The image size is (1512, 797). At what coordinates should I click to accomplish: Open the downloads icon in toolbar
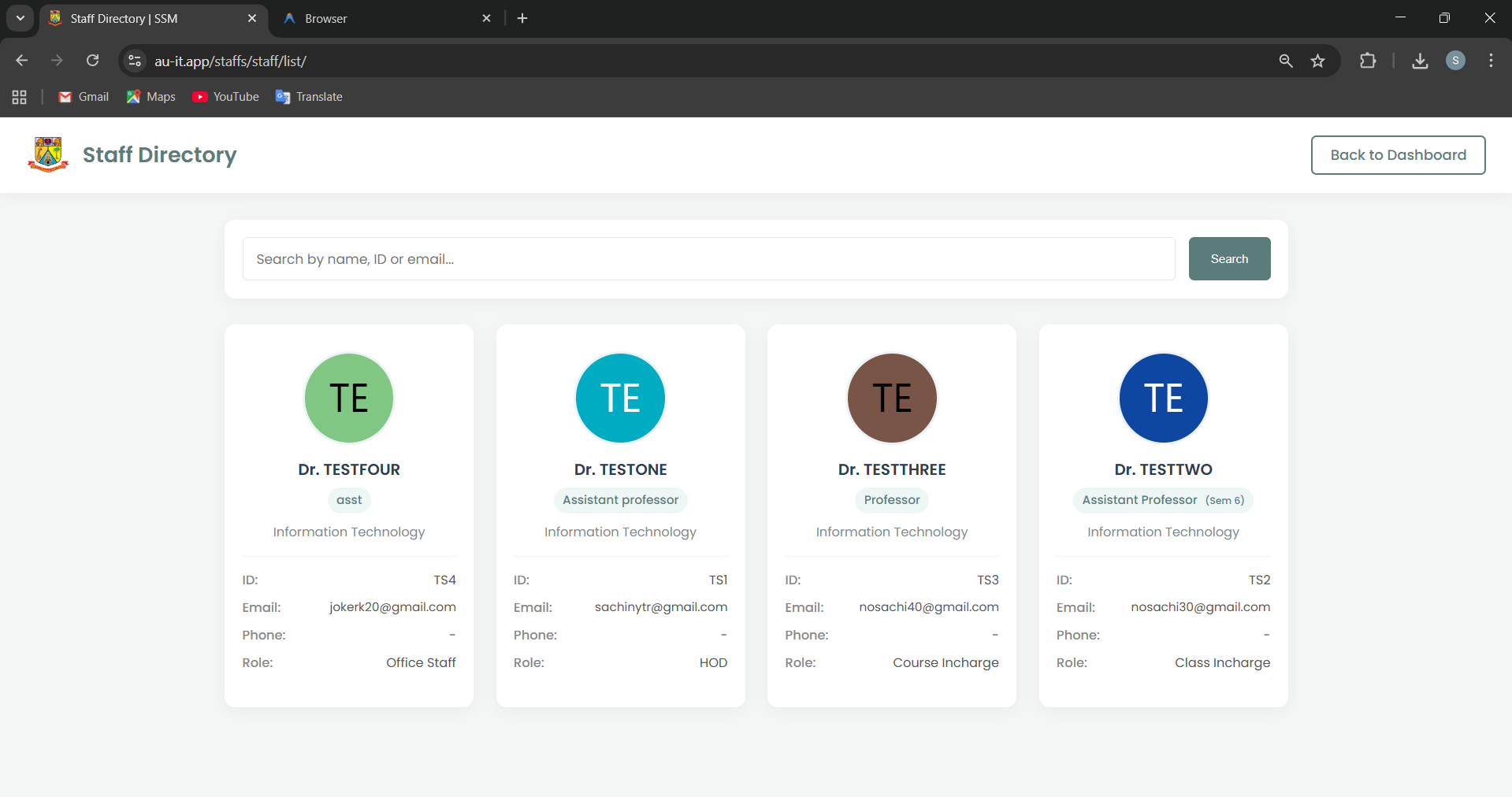(x=1420, y=61)
